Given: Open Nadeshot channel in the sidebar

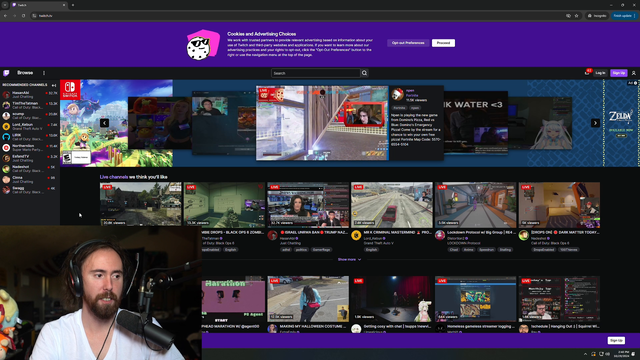Looking at the screenshot, I should pyautogui.click(x=30, y=169).
